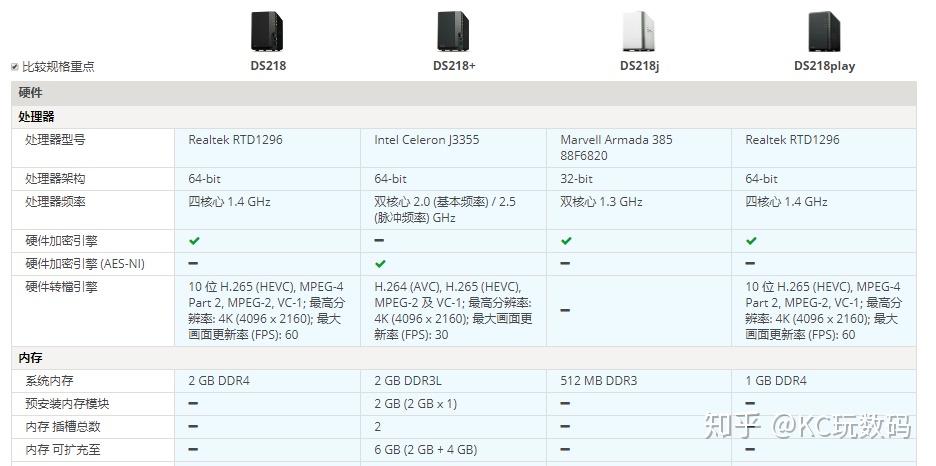Click the DS218j 硬件加密引擎 green checkmark
This screenshot has width=936, height=466.
(566, 241)
